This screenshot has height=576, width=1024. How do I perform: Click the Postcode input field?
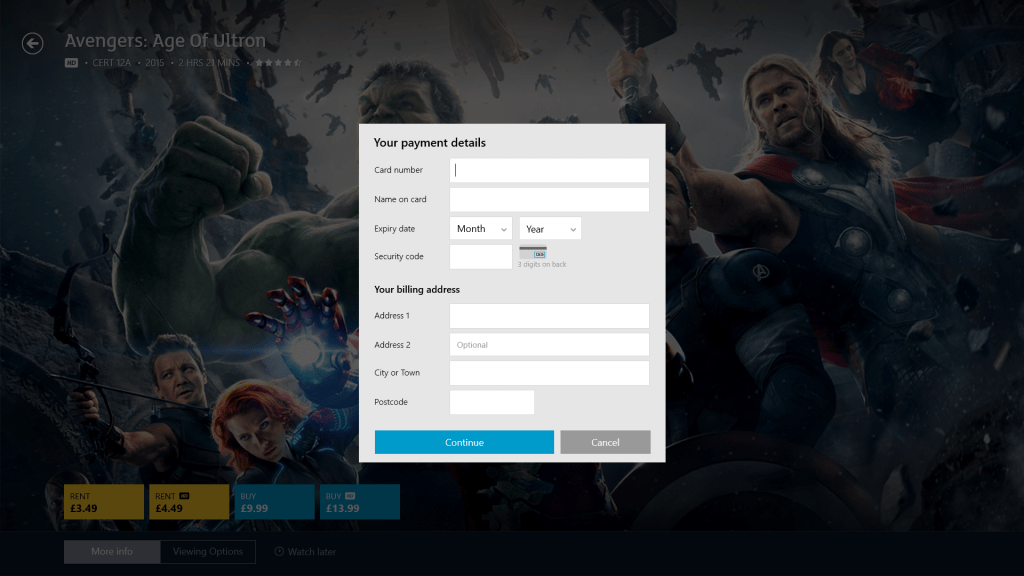[x=492, y=402]
